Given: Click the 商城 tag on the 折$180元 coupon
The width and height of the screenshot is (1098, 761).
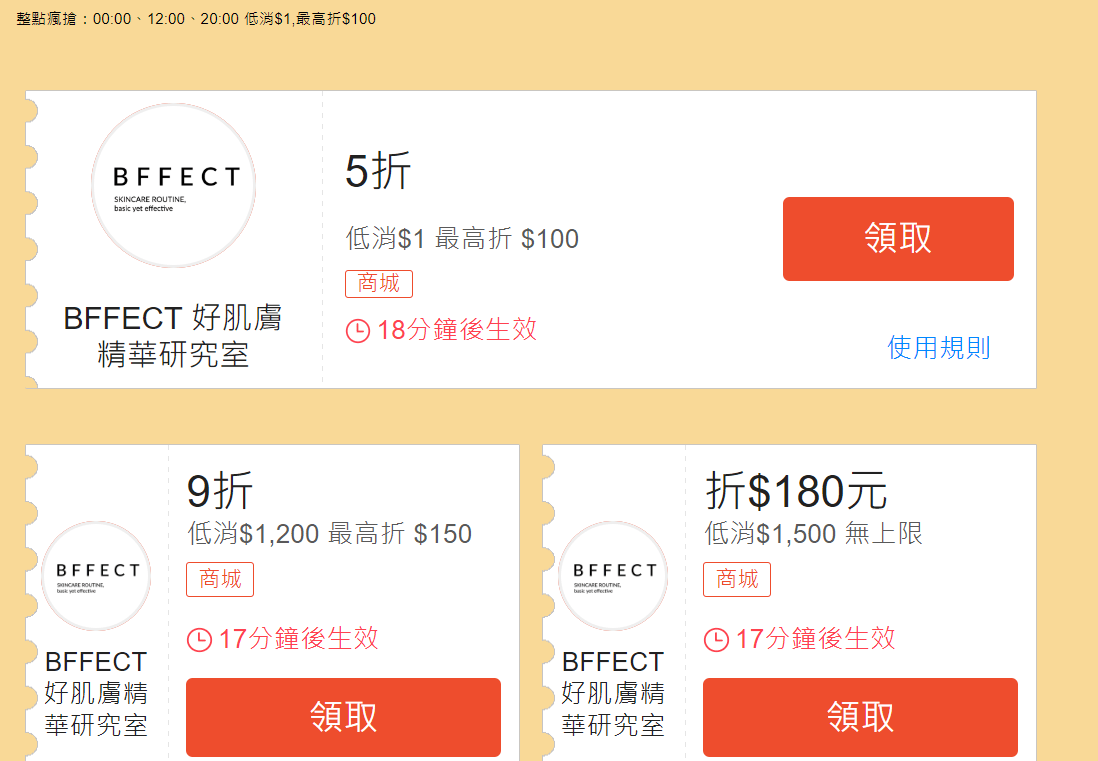Looking at the screenshot, I should click(x=737, y=579).
